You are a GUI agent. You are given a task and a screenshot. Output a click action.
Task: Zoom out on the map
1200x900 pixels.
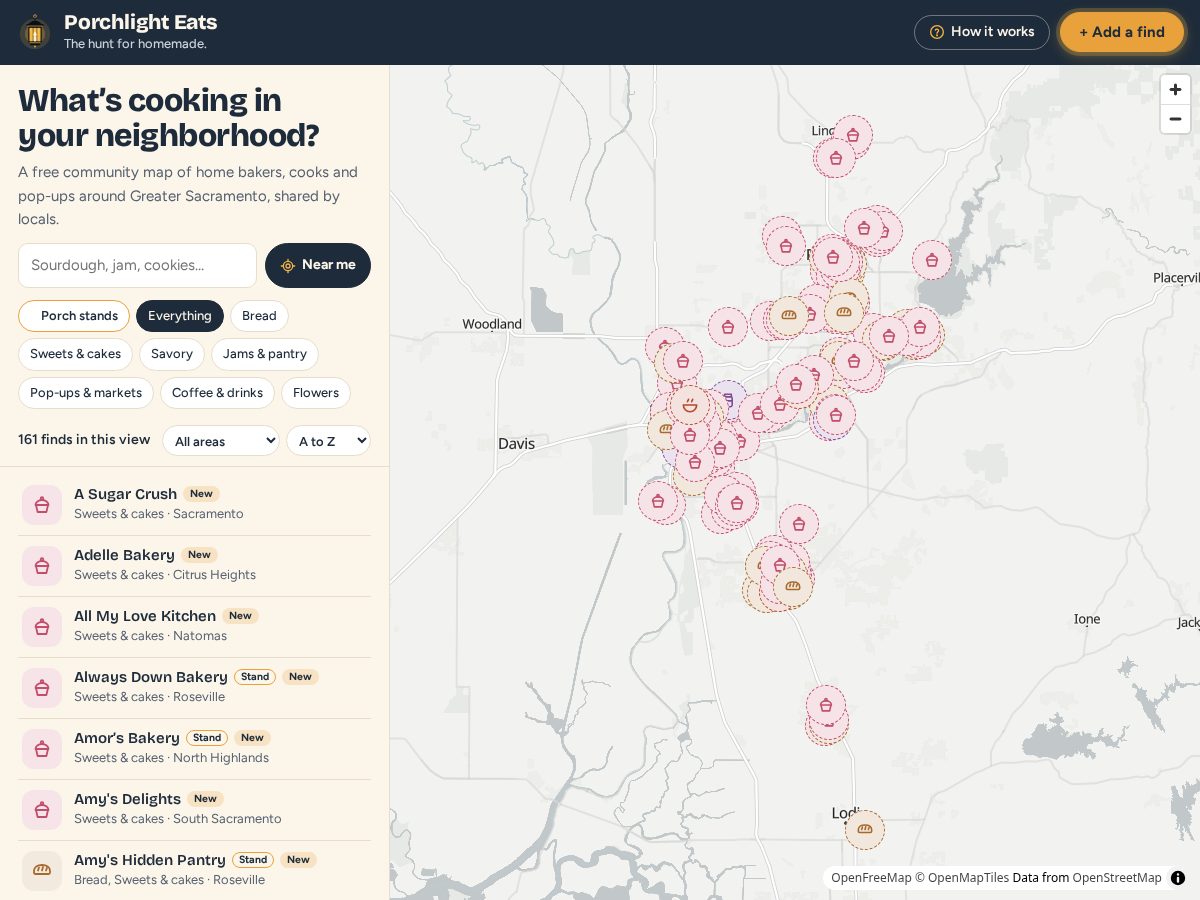tap(1175, 118)
